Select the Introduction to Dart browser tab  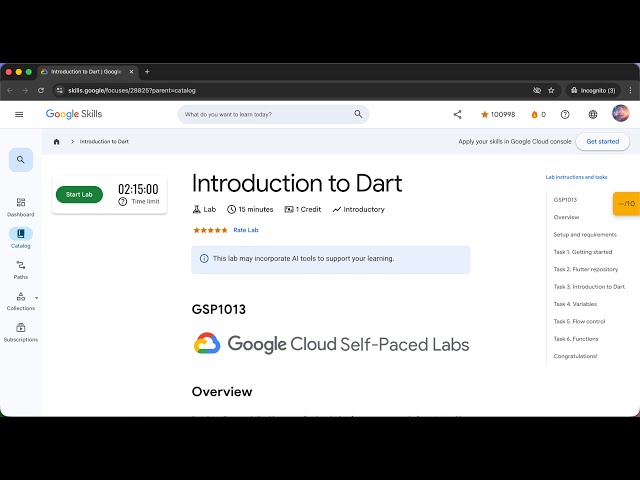pos(86,72)
